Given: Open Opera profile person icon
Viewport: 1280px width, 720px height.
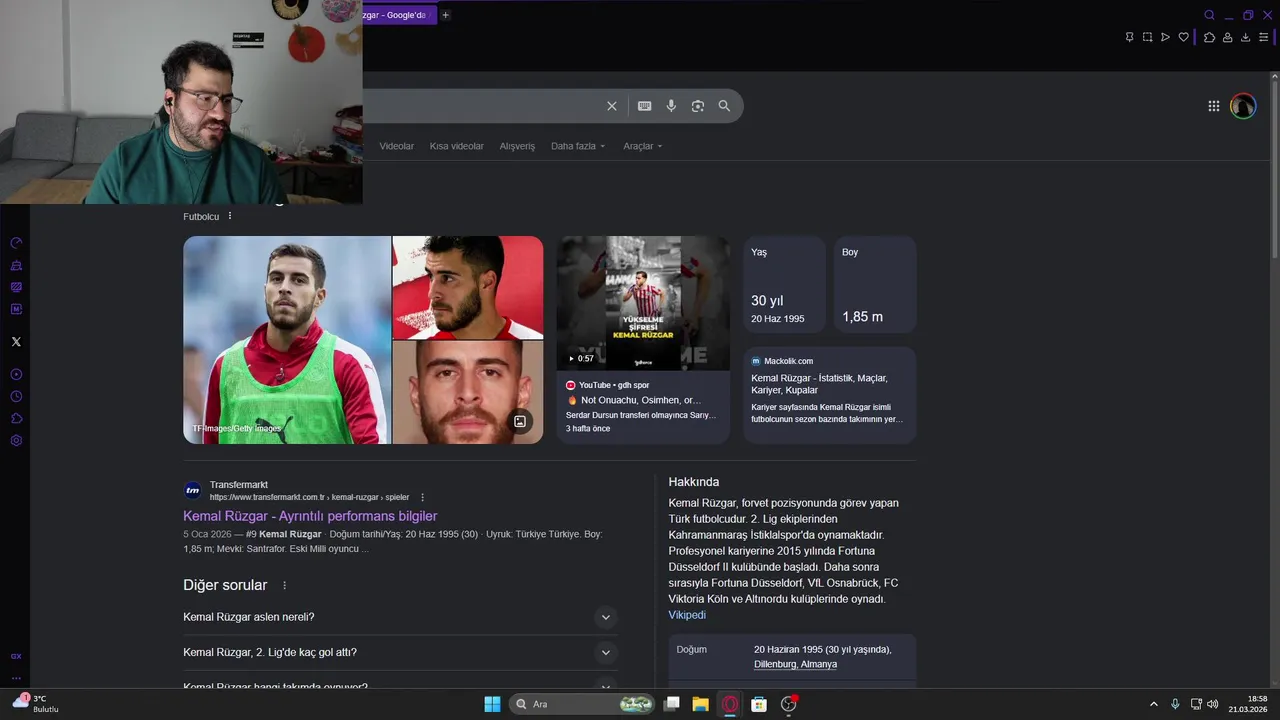Looking at the screenshot, I should [1228, 37].
